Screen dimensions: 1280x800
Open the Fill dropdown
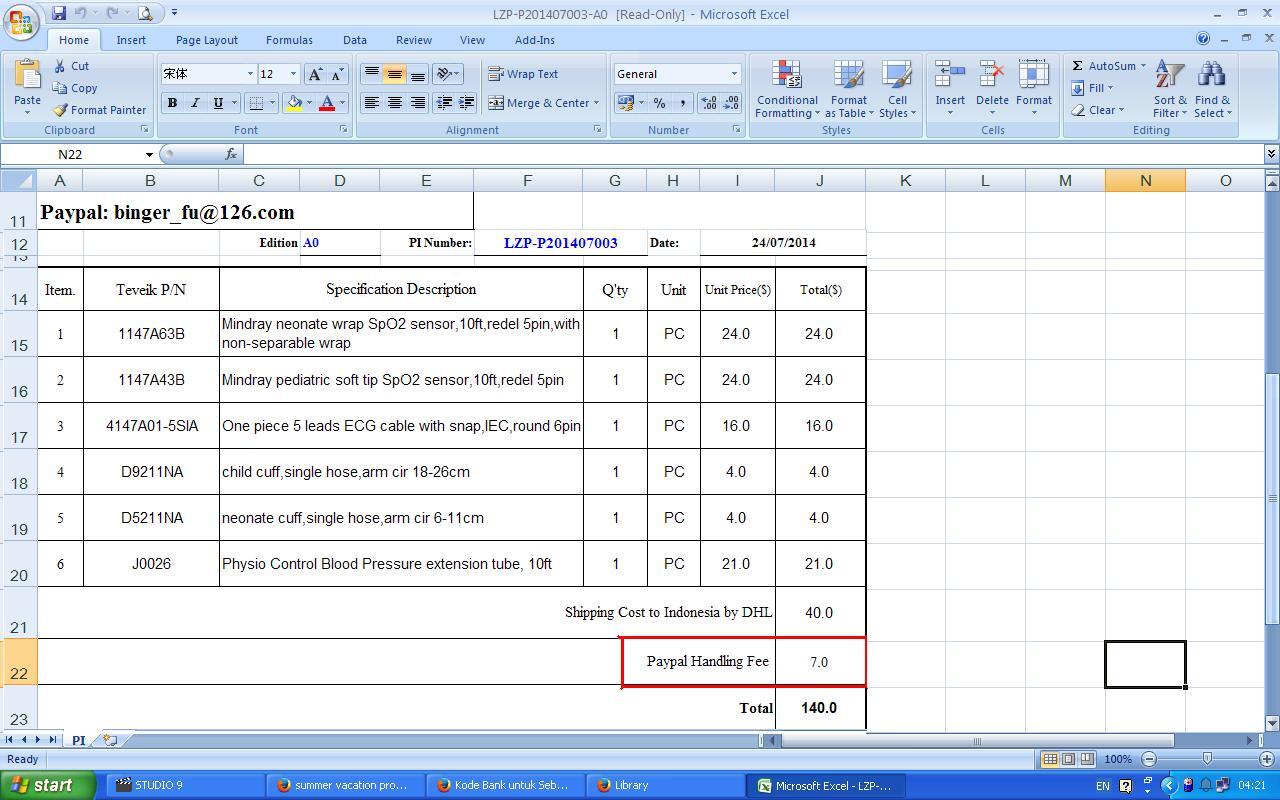1092,88
